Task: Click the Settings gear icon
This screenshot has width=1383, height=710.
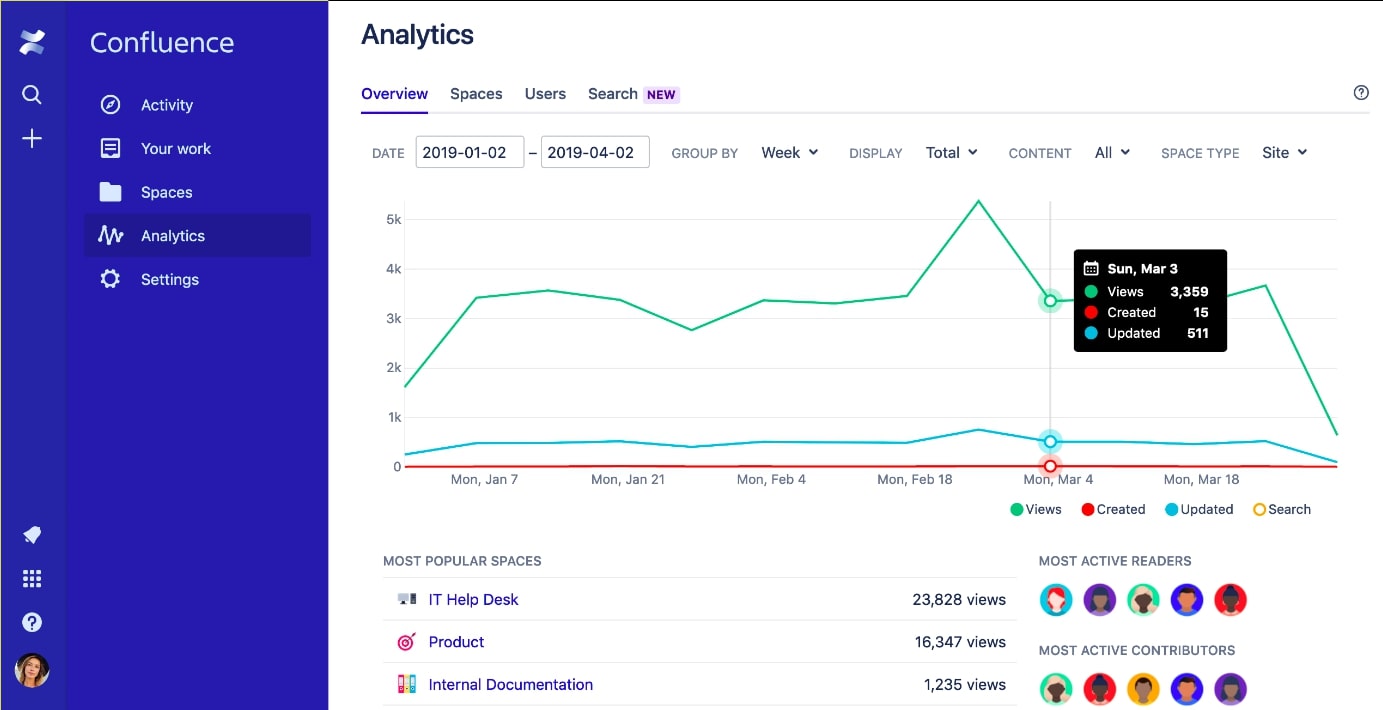Action: (111, 279)
